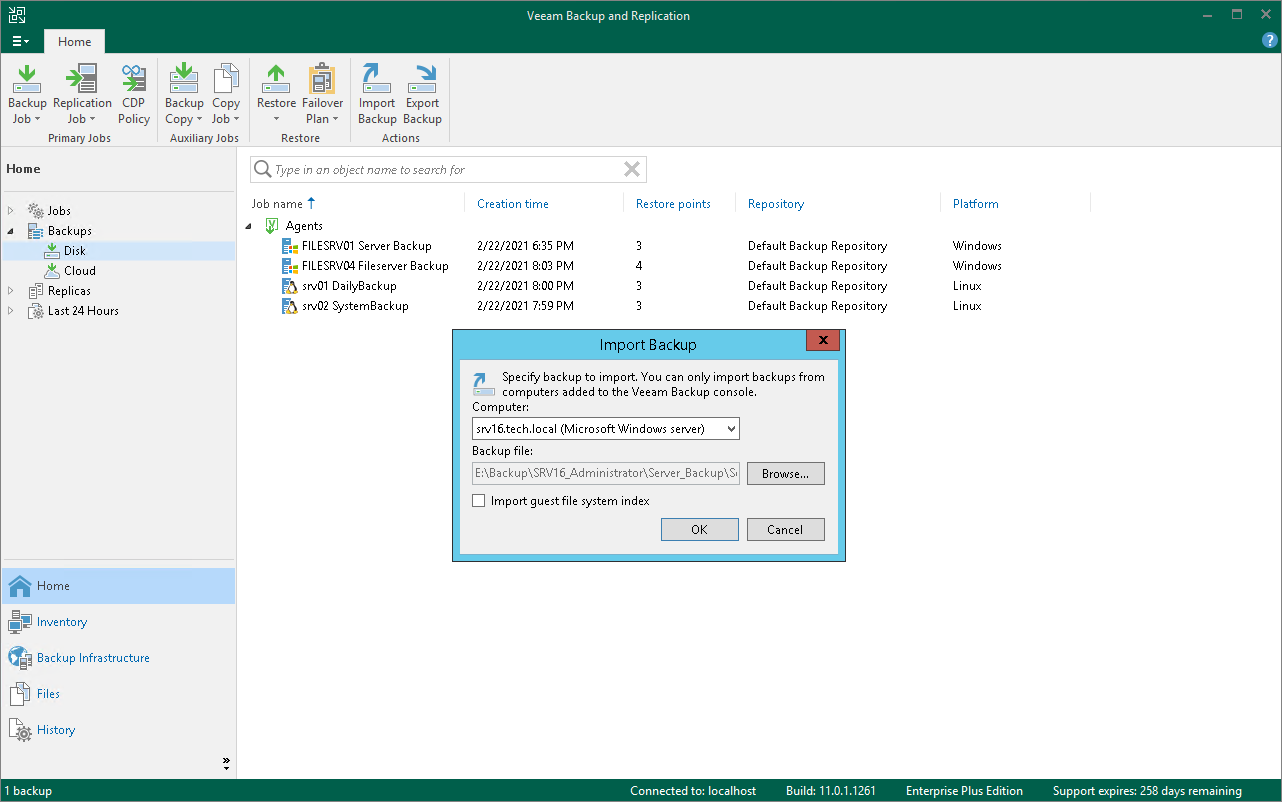Viewport: 1282px width, 802px height.
Task: Click Windows platform cell for FILESRV04
Action: pyautogui.click(x=977, y=266)
